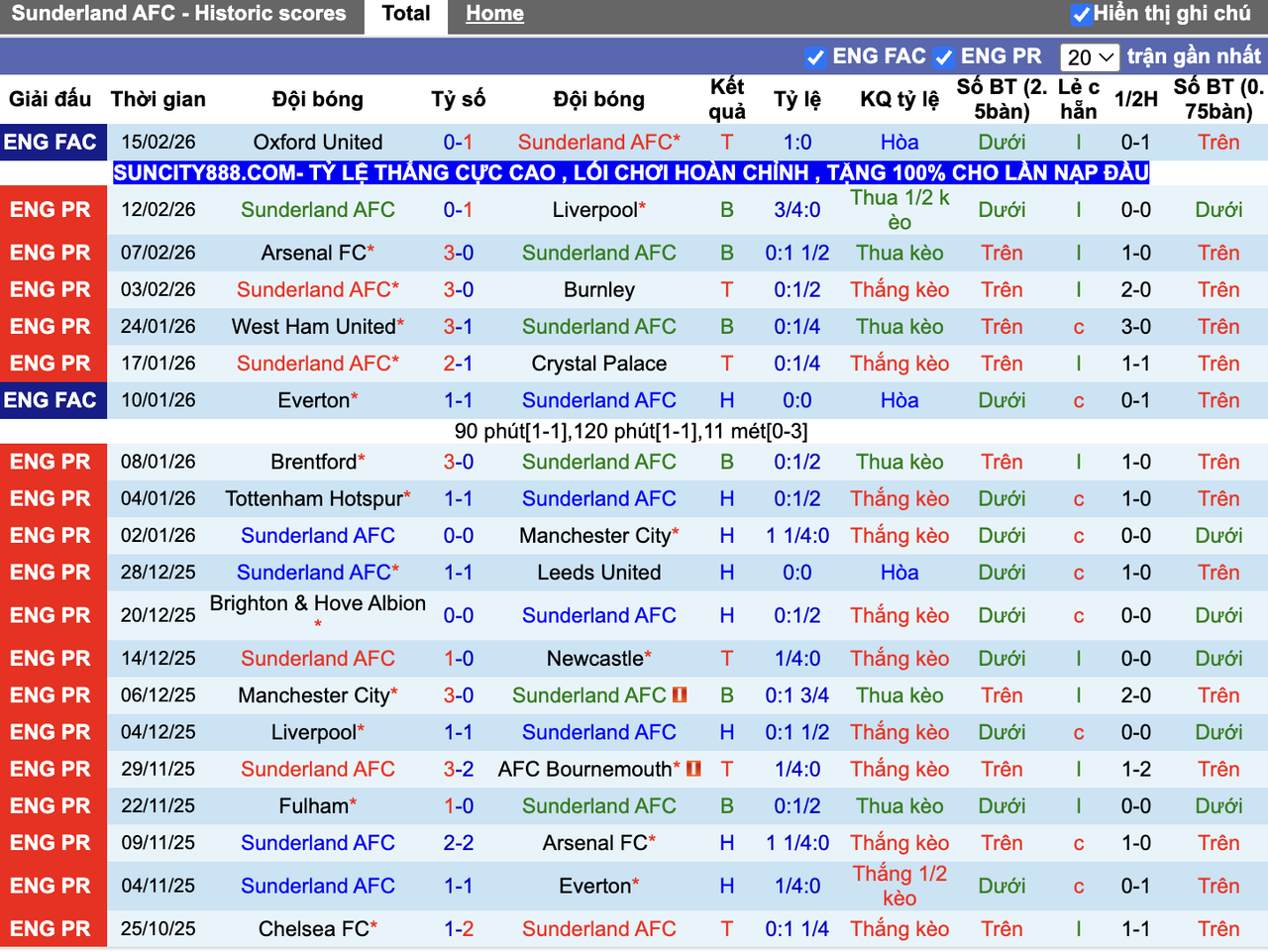This screenshot has width=1268, height=952.
Task: Open the recent matches count dropdown
Action: [x=1090, y=56]
